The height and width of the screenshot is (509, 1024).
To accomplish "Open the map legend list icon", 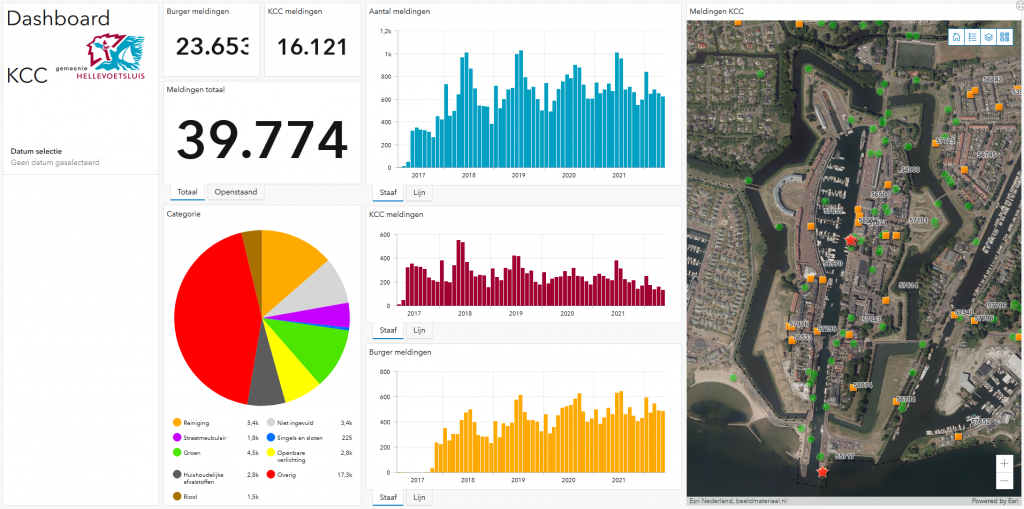I will point(972,37).
